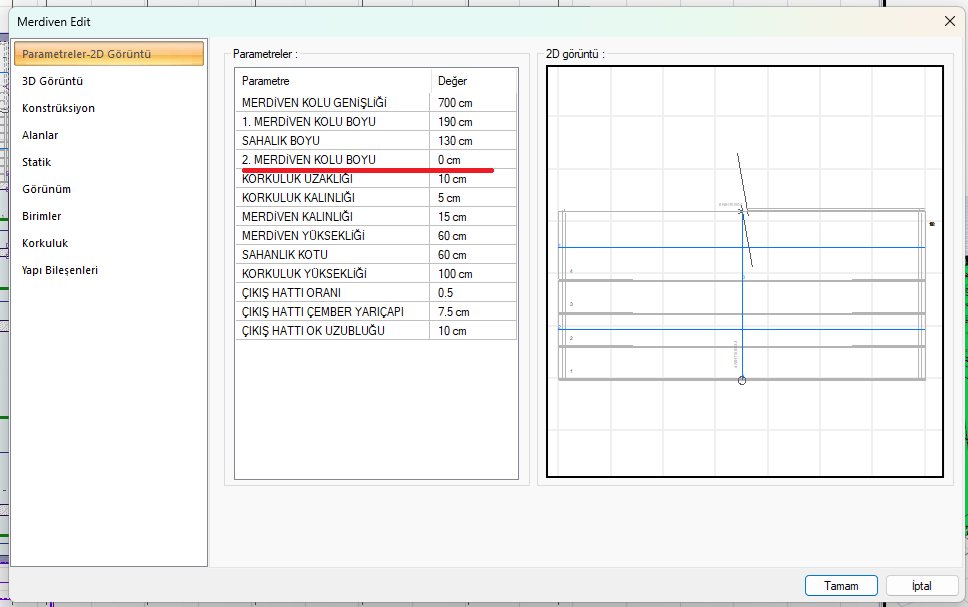The image size is (968, 607).
Task: Click the MERDİVEN KOLU GENİŞLİĞİ row label
Action: pos(314,103)
